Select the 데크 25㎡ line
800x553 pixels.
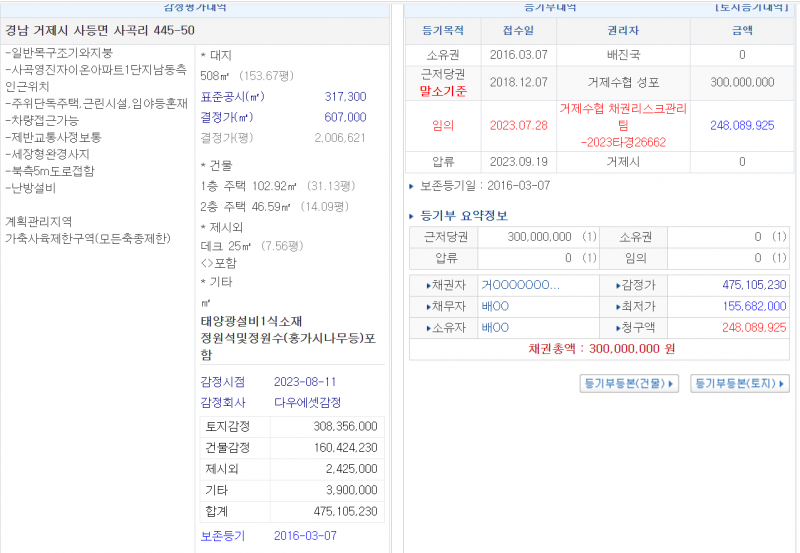coord(252,246)
